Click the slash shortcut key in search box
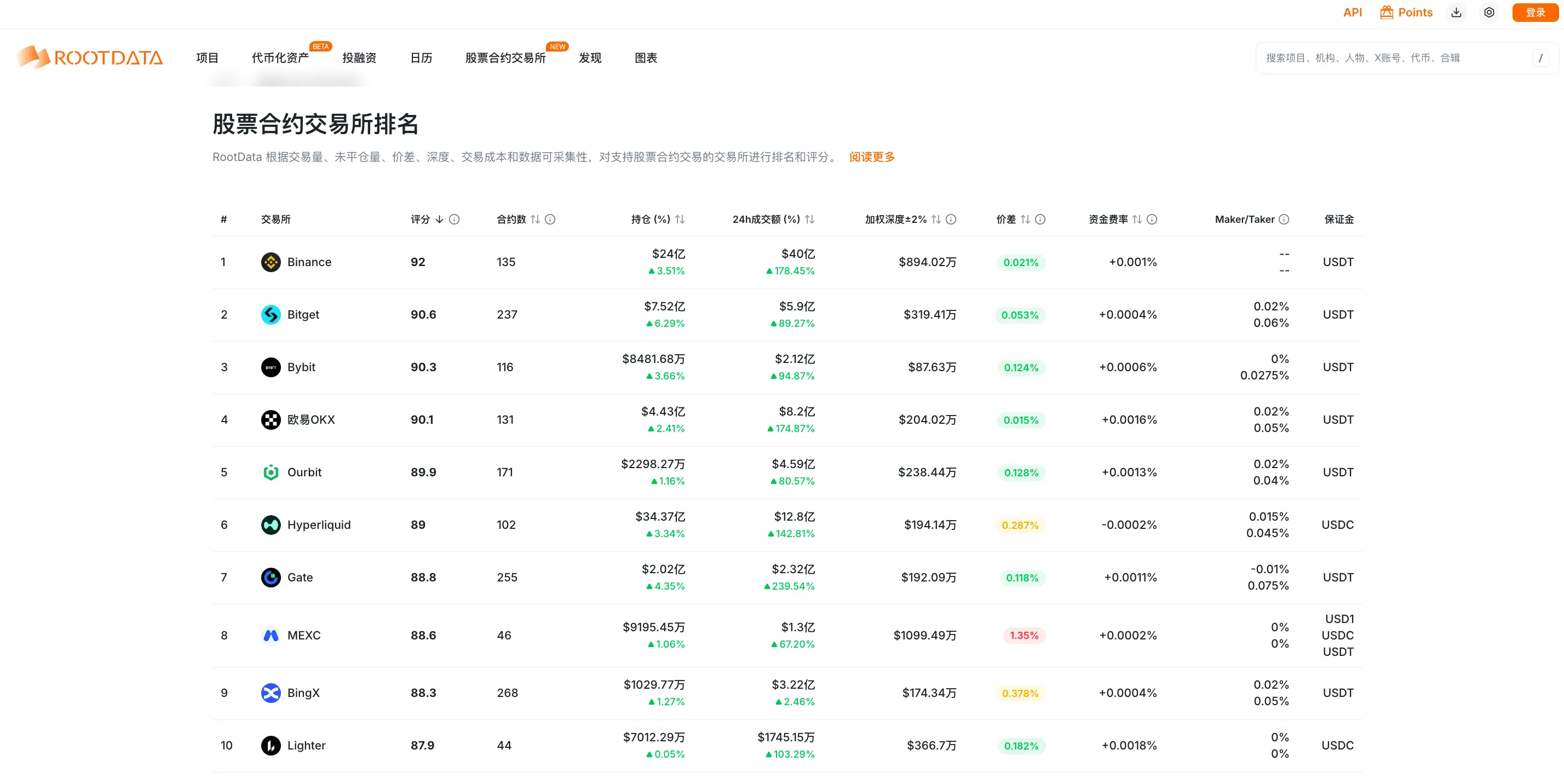Screen dimensions: 1564x784 coord(1540,57)
